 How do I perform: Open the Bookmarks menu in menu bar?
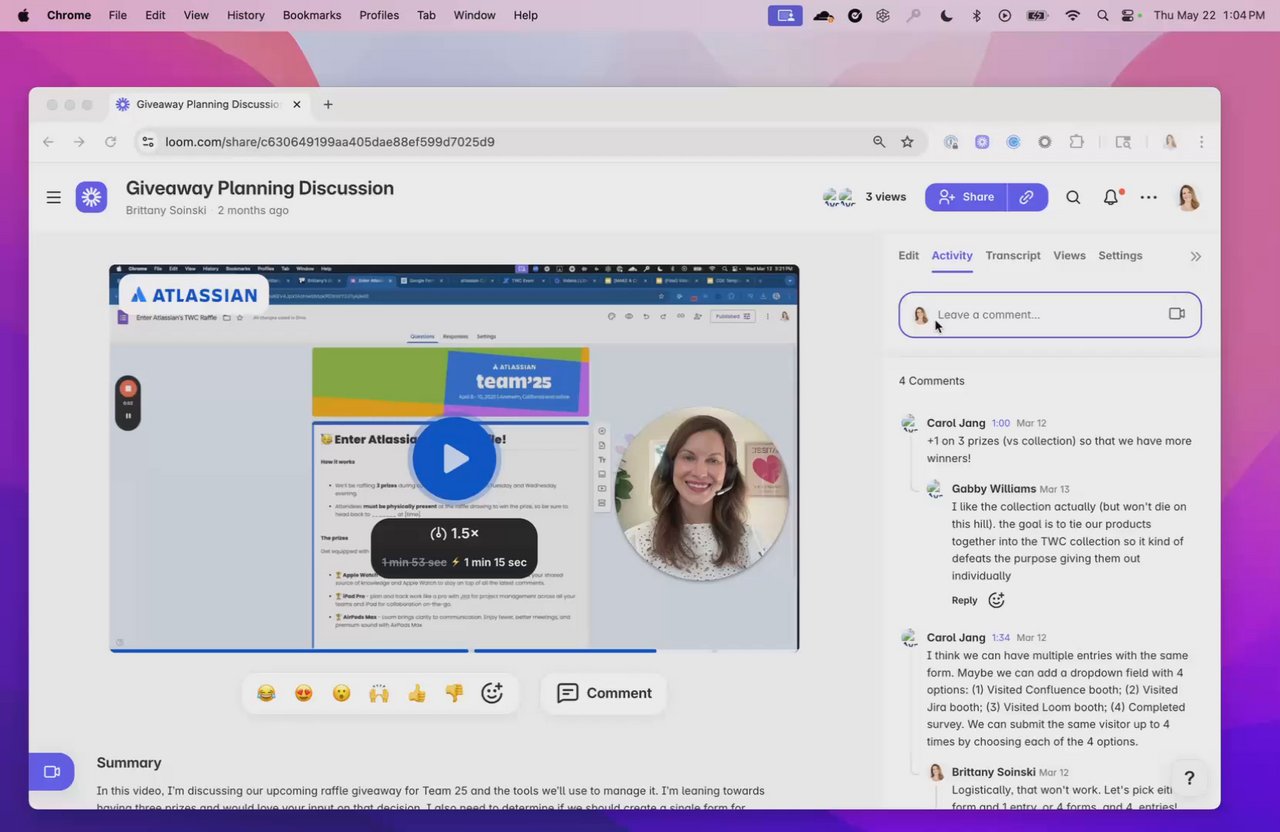tap(312, 15)
